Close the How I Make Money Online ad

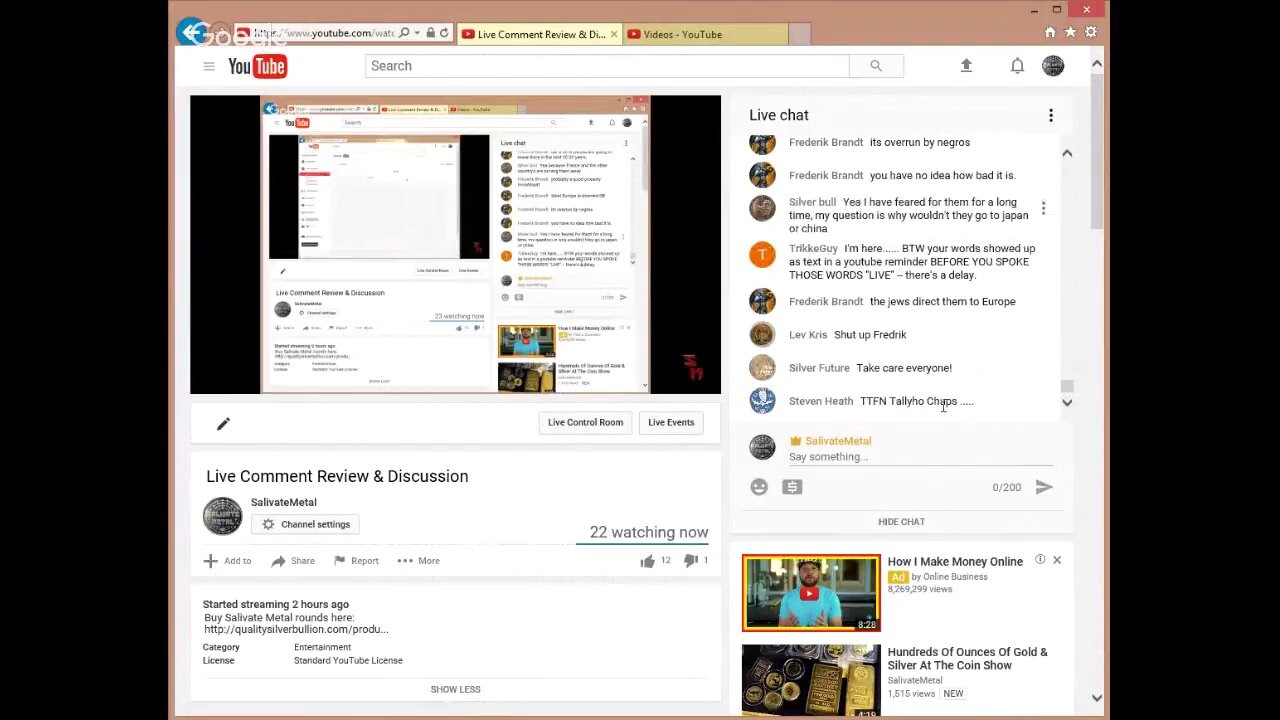click(1057, 560)
